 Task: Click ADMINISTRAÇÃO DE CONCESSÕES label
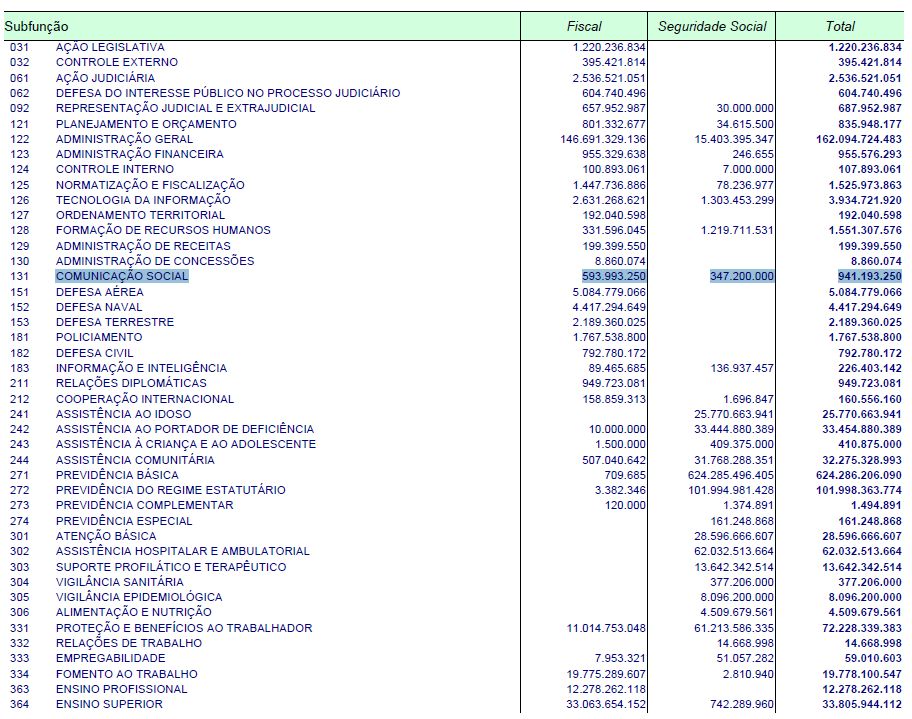point(155,261)
